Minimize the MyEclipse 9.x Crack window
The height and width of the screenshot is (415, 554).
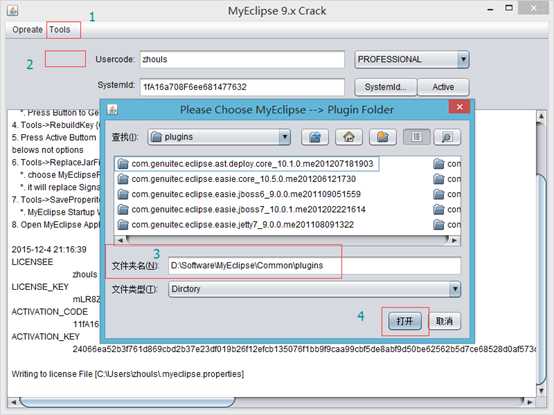point(490,10)
